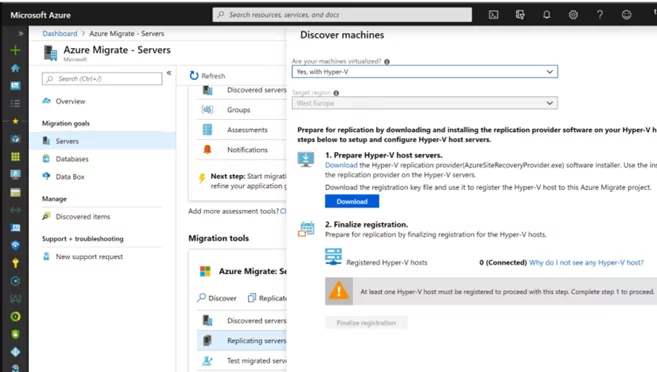Screen dimensions: 657x372
Task: Expand the left sidebar chevron
Action: [x=21, y=34]
